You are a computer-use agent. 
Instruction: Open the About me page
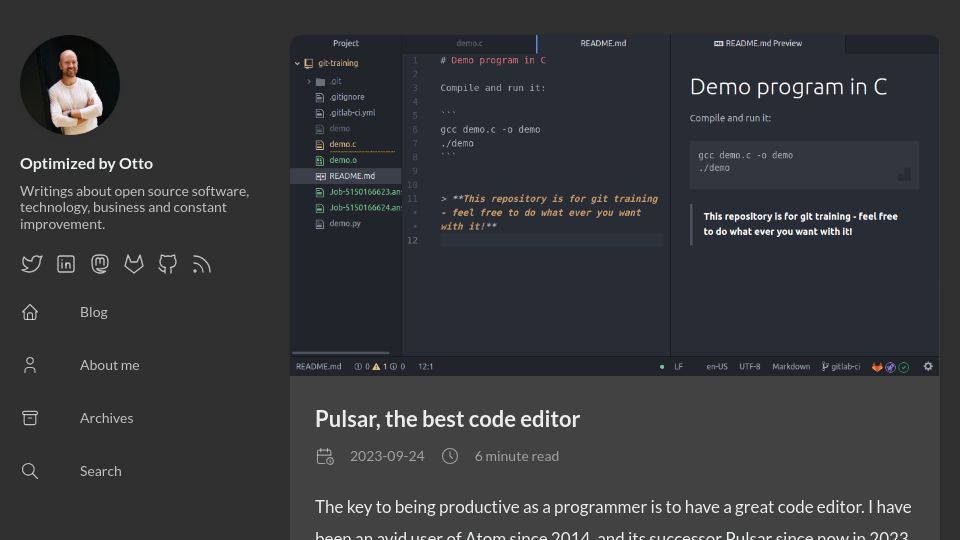click(110, 365)
